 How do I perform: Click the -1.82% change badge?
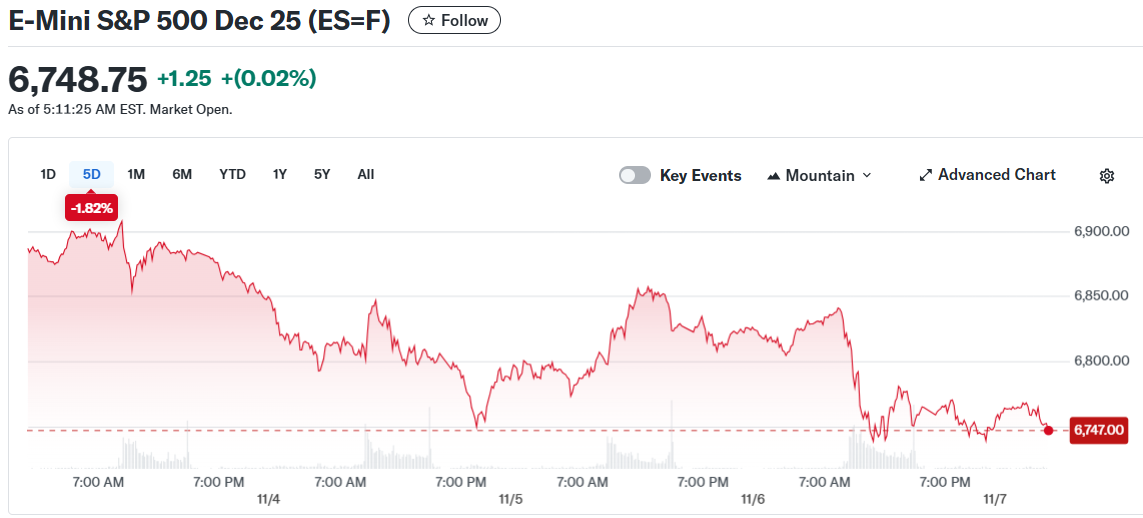(x=92, y=208)
